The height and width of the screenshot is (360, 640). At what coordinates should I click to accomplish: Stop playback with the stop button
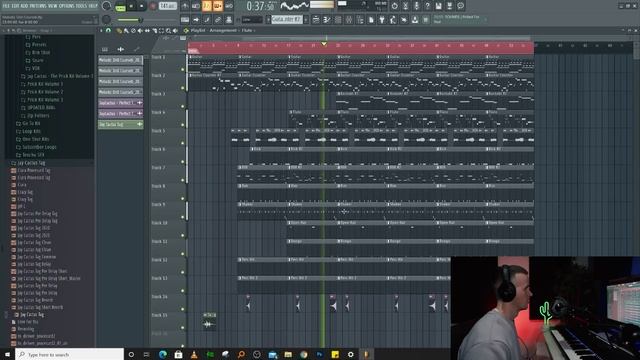[142, 6]
